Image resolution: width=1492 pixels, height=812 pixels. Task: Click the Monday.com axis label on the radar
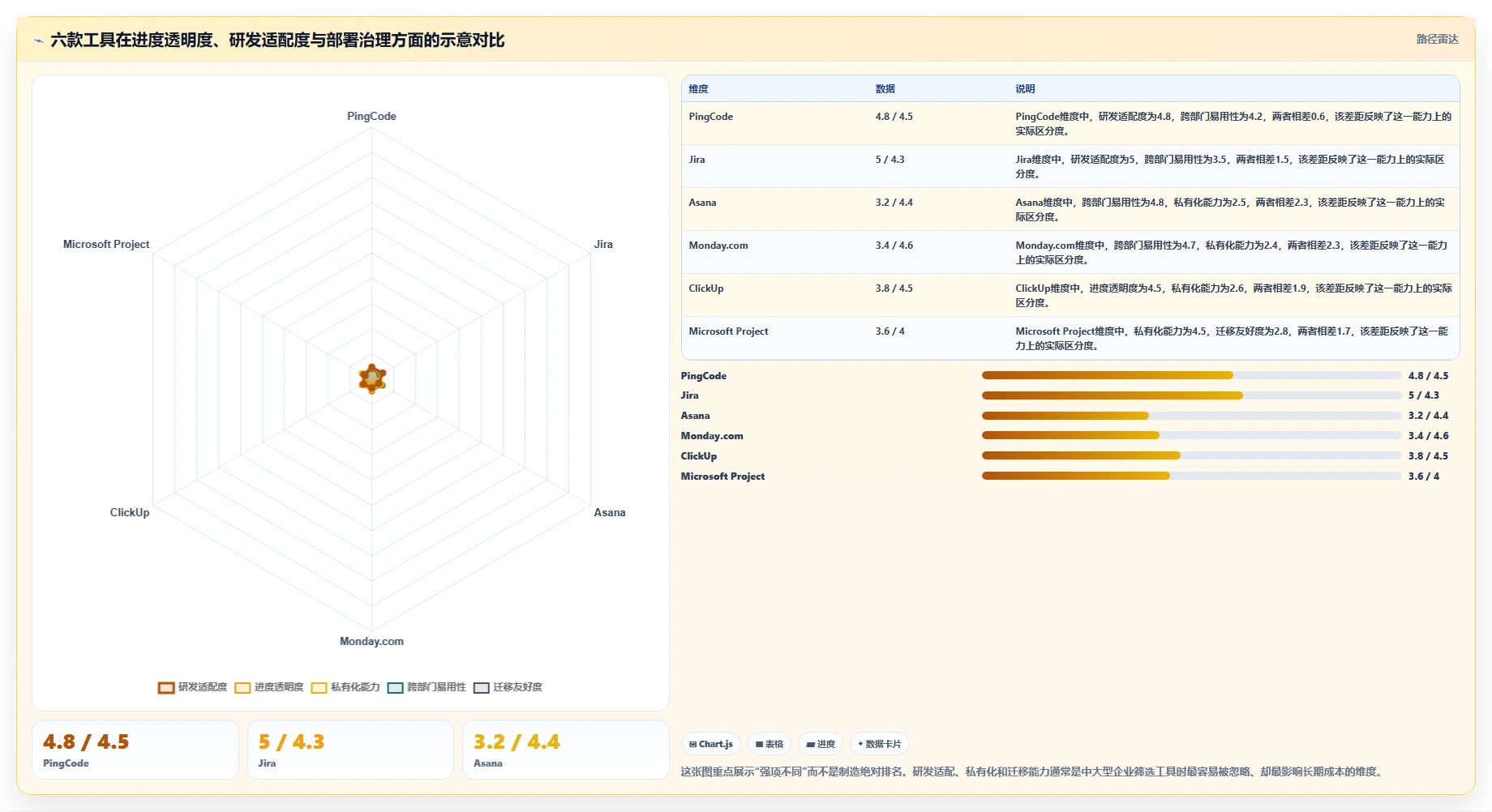(x=371, y=641)
